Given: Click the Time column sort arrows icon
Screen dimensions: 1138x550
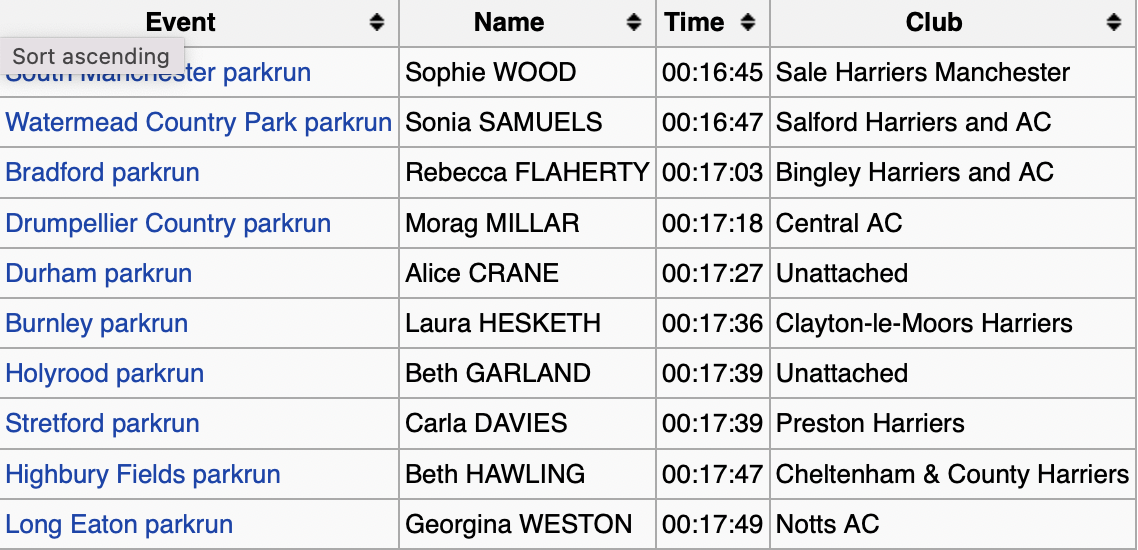Looking at the screenshot, I should pyautogui.click(x=747, y=22).
